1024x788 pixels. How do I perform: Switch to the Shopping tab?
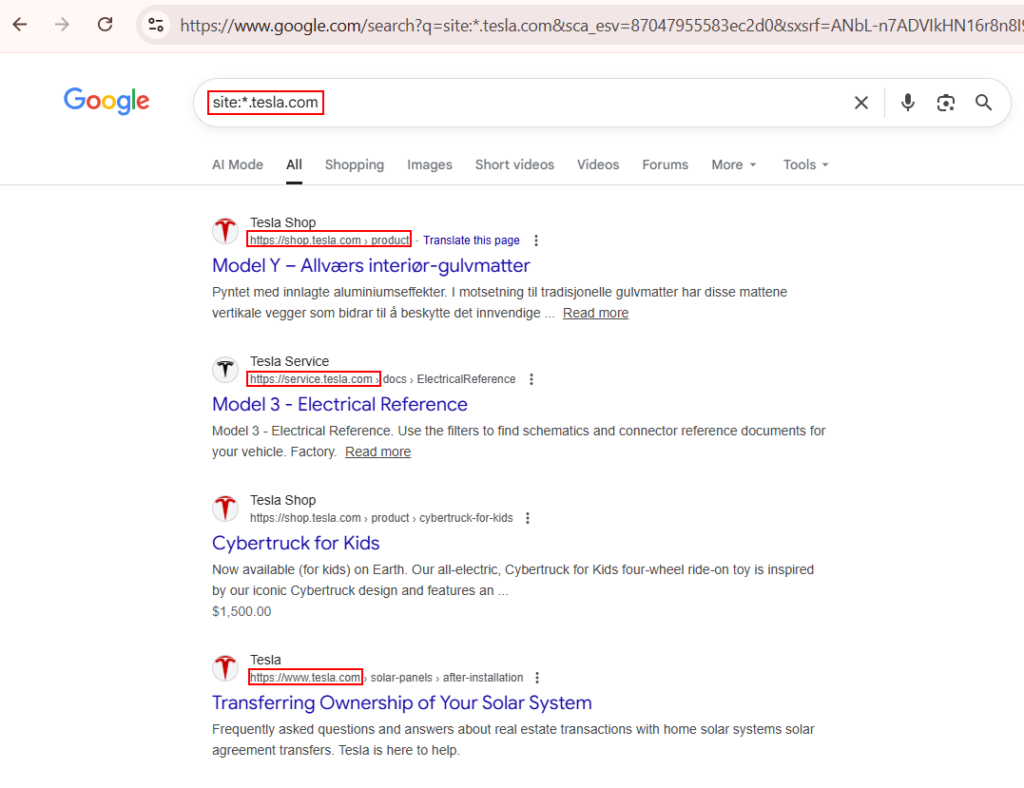(x=354, y=165)
